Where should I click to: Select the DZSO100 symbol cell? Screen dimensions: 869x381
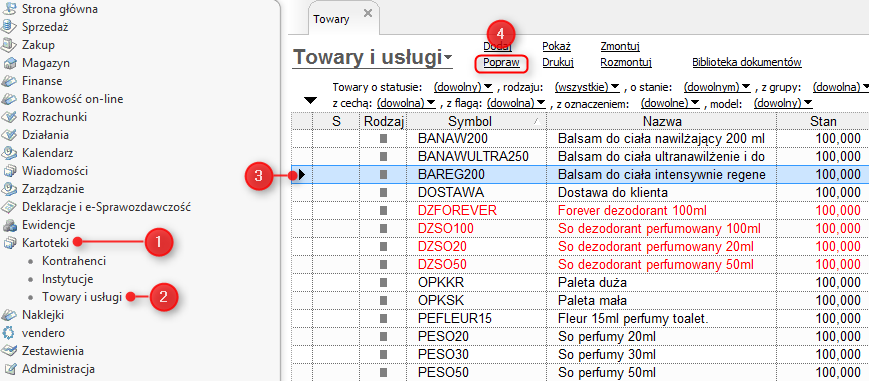coord(478,228)
